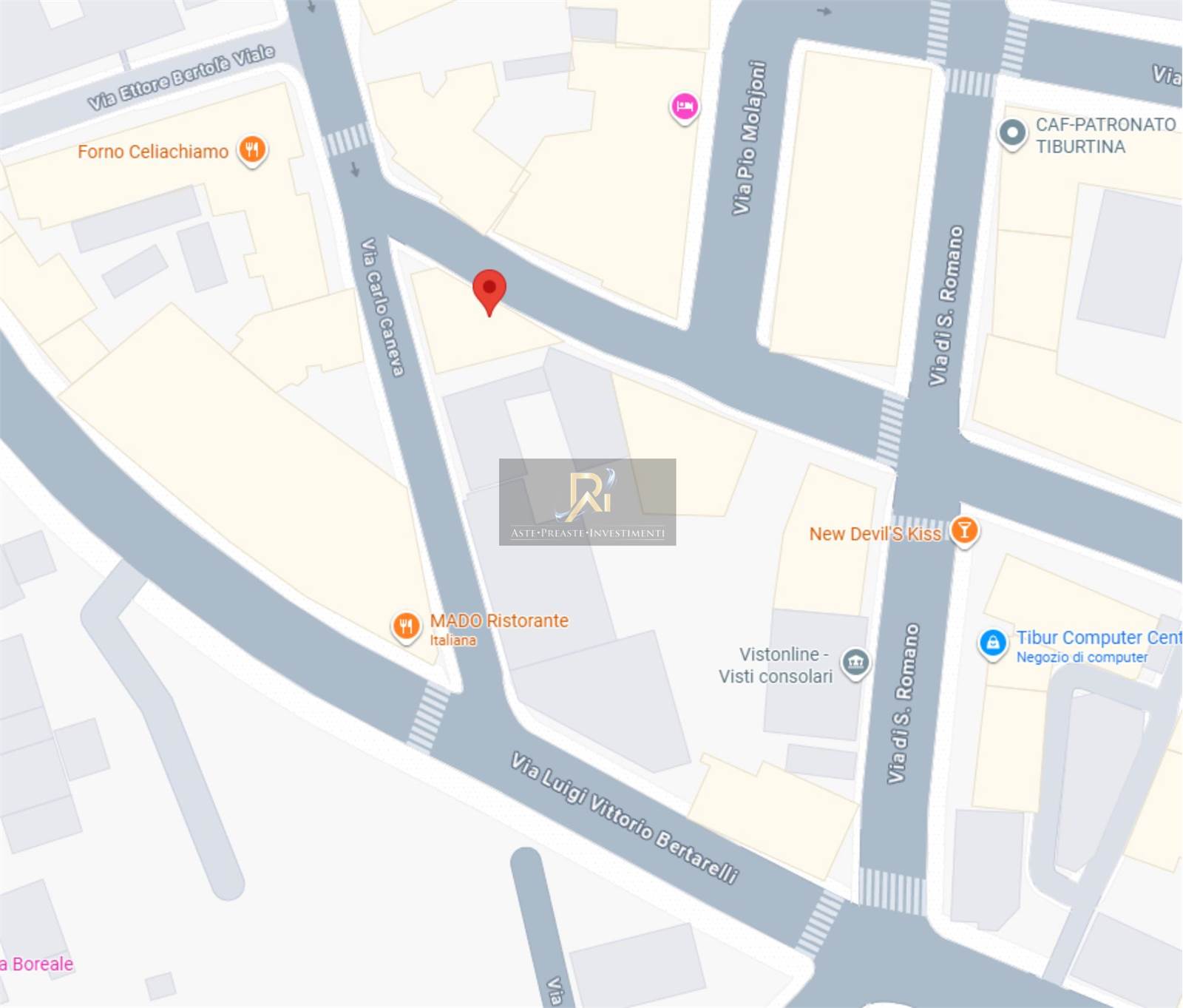Click Via Luigi Vittorio Bertarelli street name
Image resolution: width=1183 pixels, height=1008 pixels.
click(625, 818)
